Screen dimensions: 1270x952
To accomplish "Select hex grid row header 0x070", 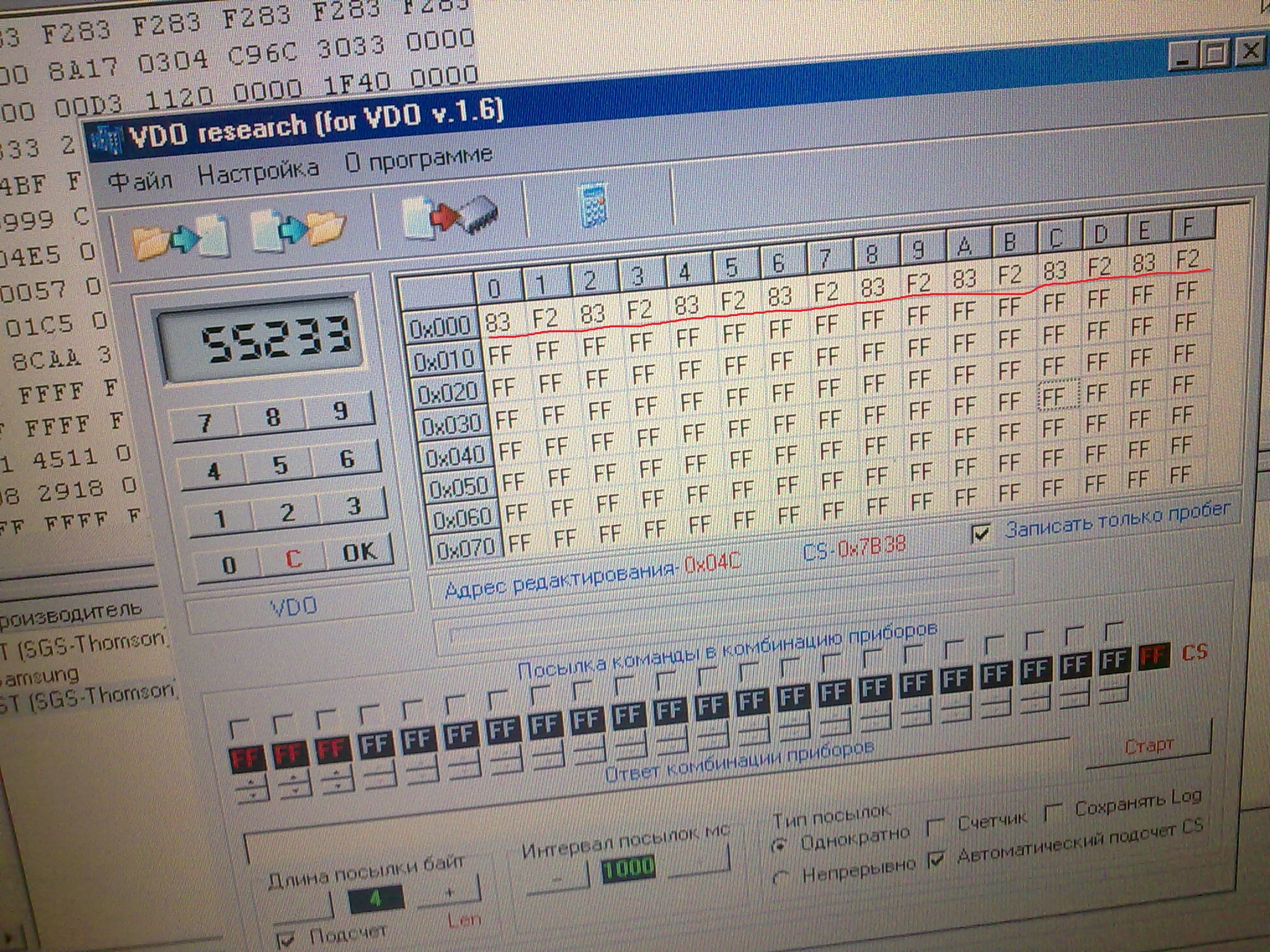I will [466, 549].
